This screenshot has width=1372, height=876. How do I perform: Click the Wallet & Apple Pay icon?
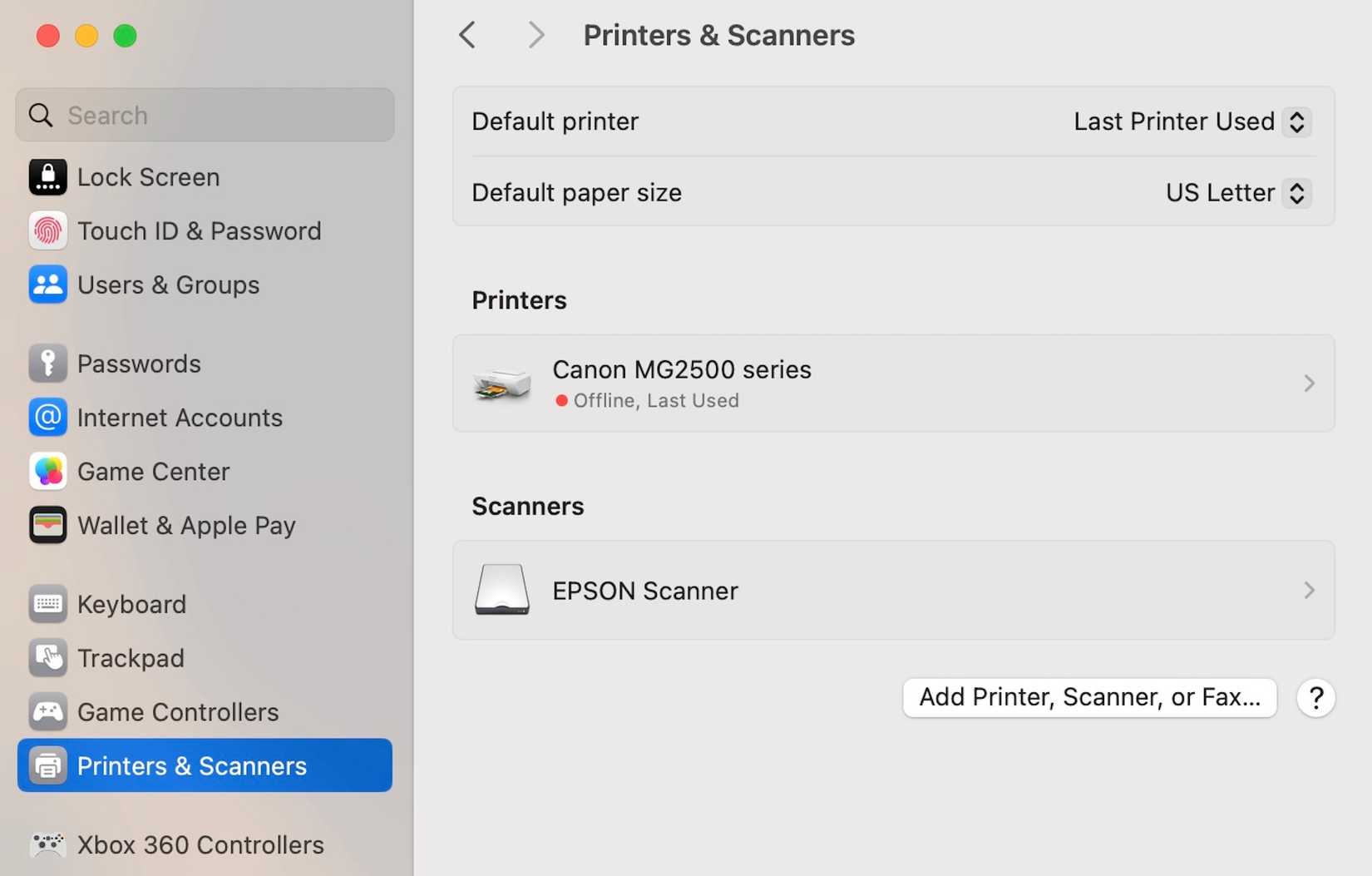pyautogui.click(x=47, y=526)
